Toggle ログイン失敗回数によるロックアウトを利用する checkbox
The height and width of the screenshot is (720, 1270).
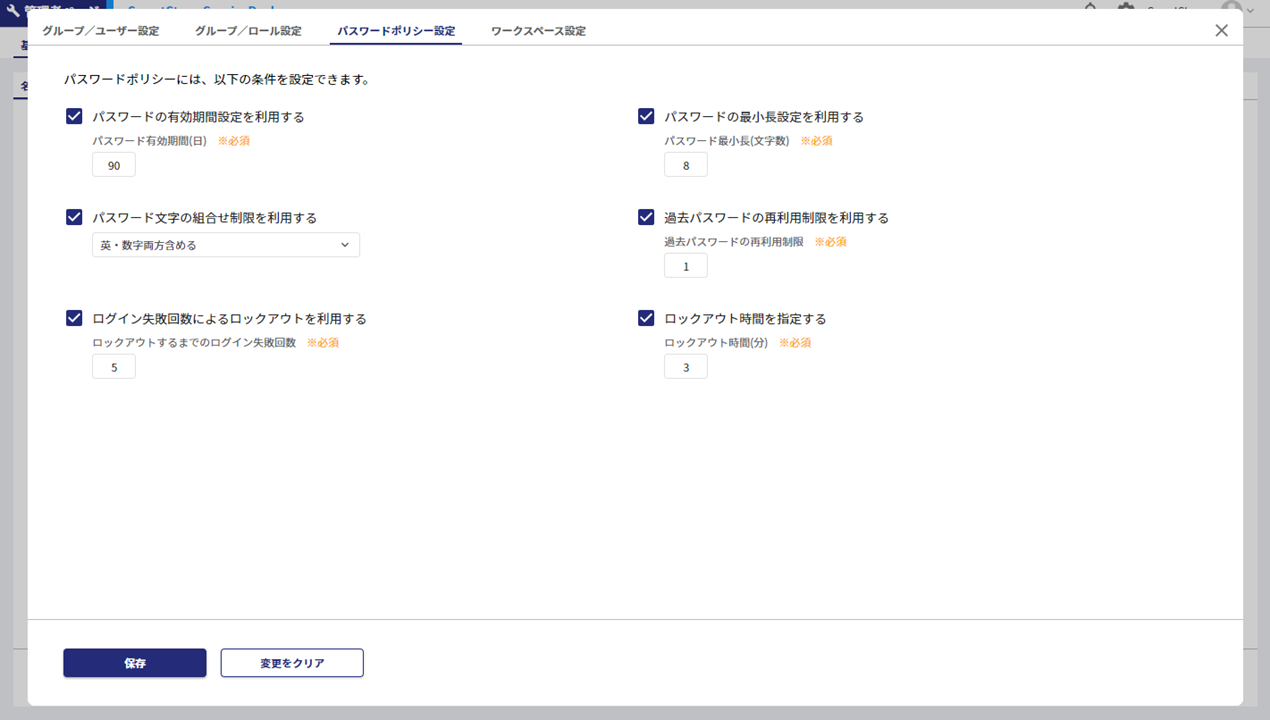tap(74, 318)
